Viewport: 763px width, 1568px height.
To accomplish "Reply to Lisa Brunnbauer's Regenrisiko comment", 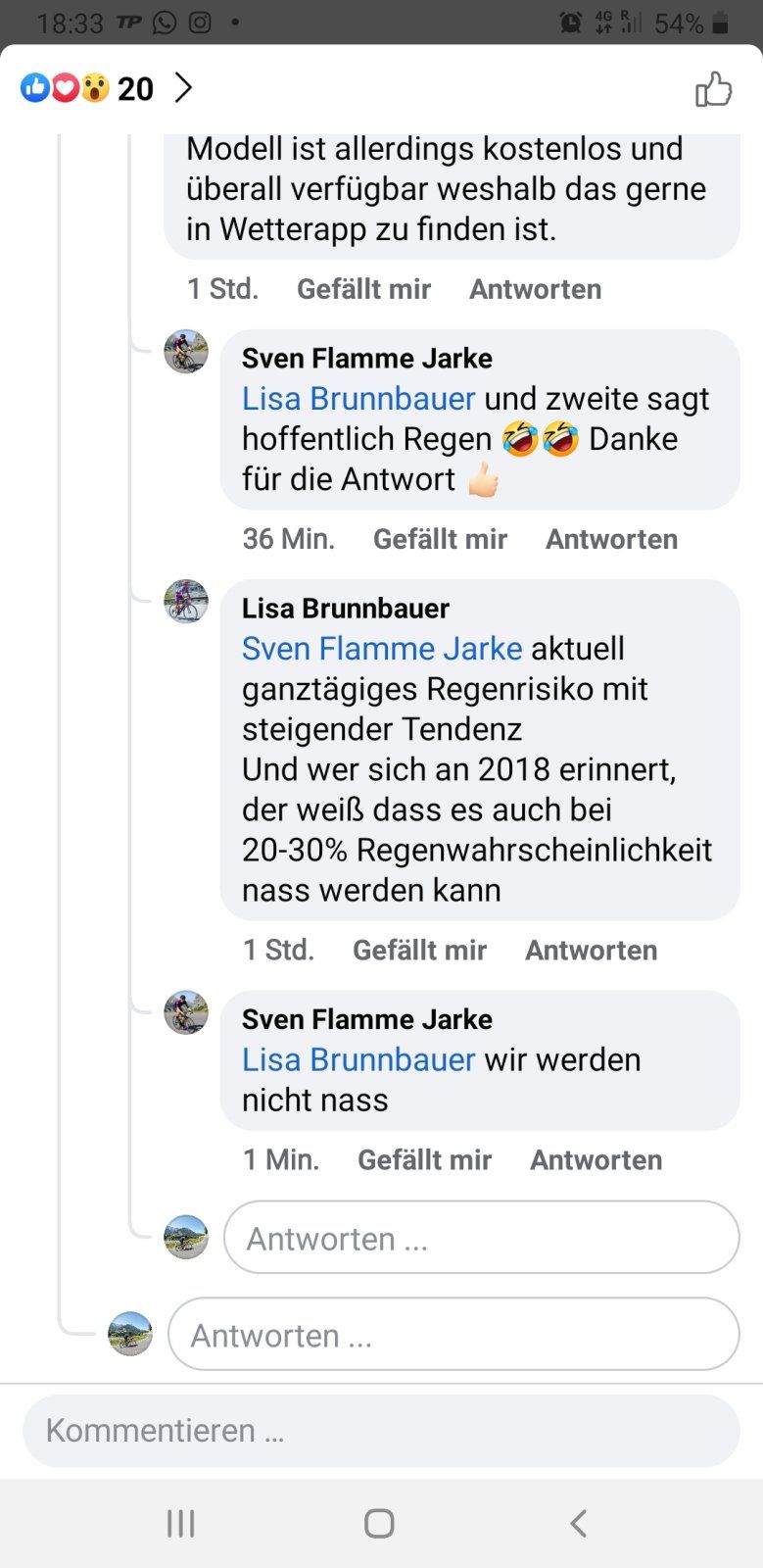I will point(591,950).
